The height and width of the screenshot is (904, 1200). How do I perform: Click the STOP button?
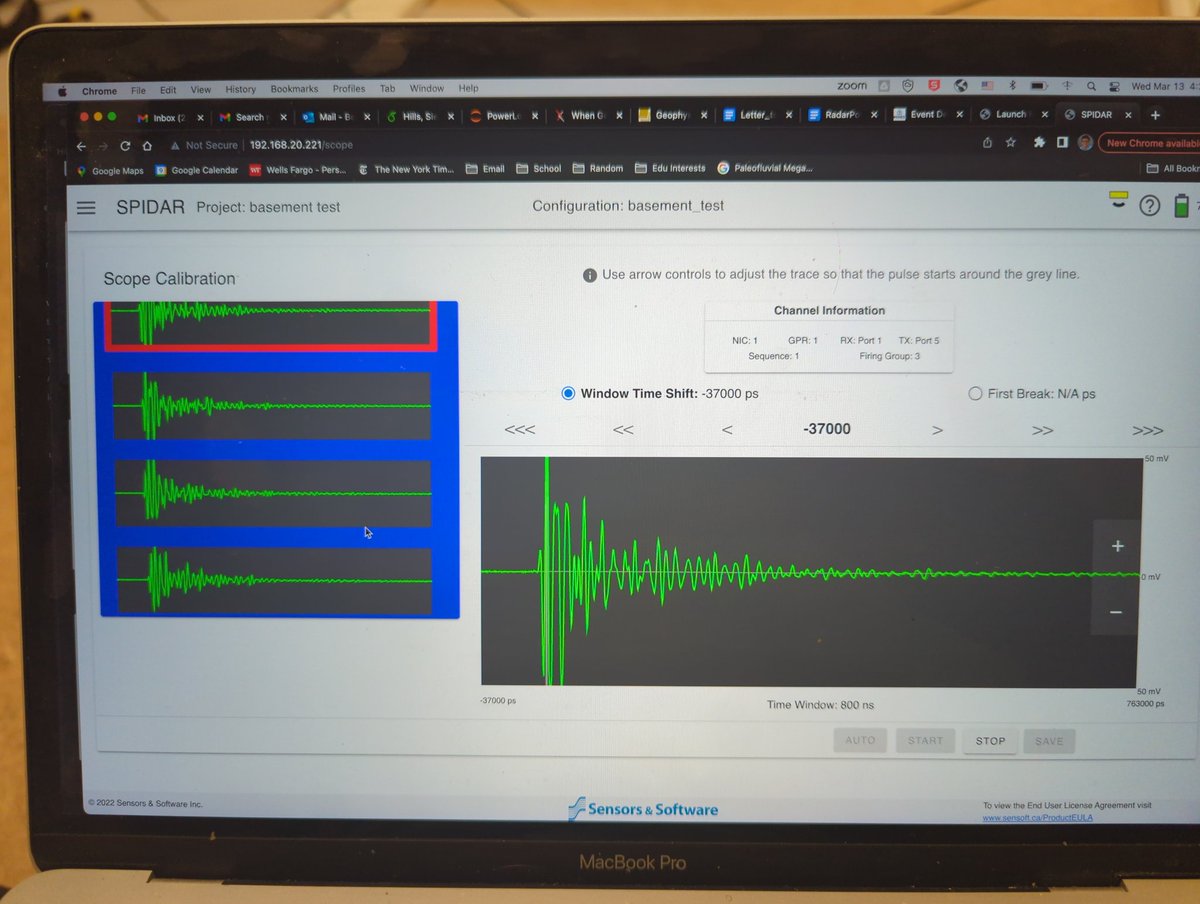(x=990, y=741)
